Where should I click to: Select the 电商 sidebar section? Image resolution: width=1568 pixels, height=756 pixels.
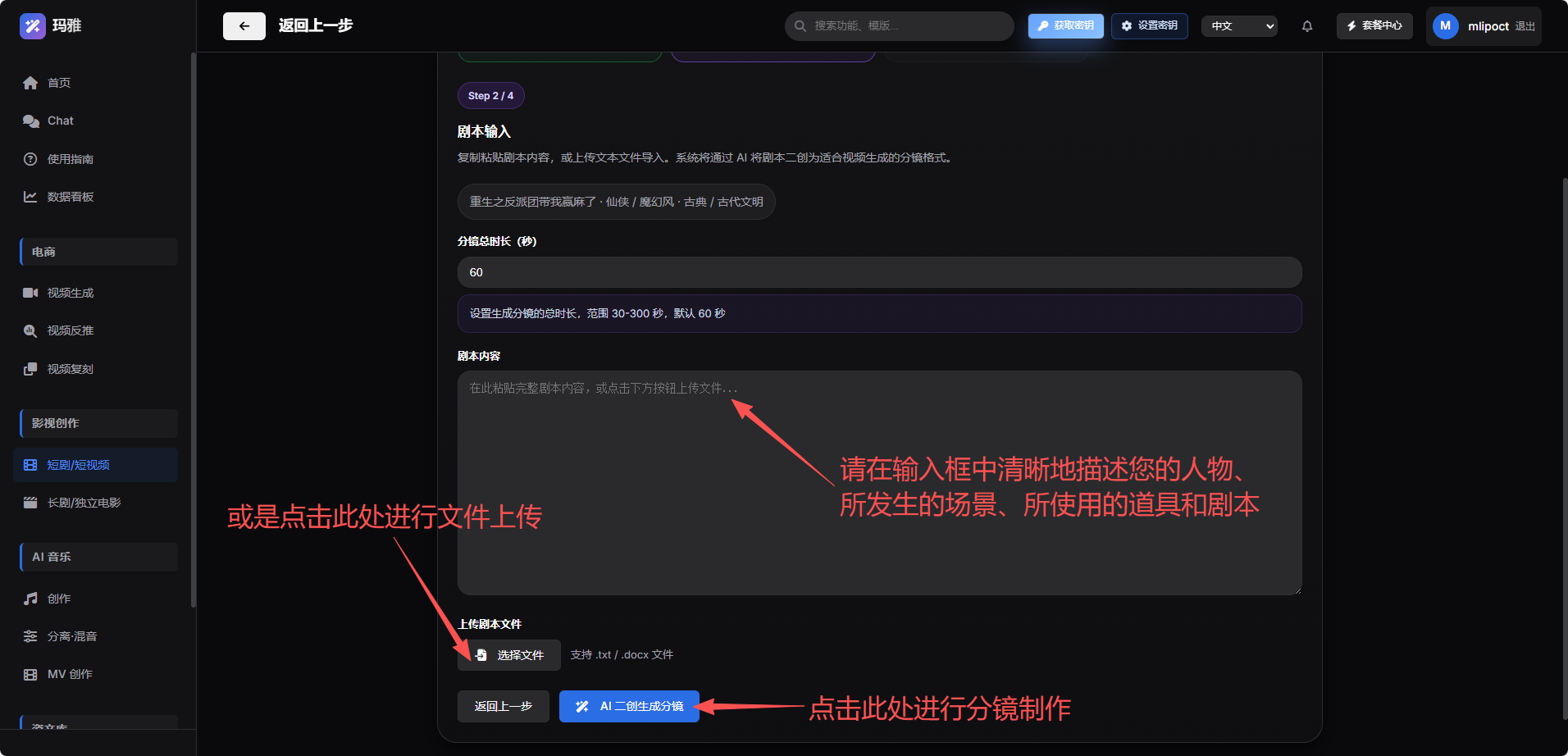(x=98, y=252)
